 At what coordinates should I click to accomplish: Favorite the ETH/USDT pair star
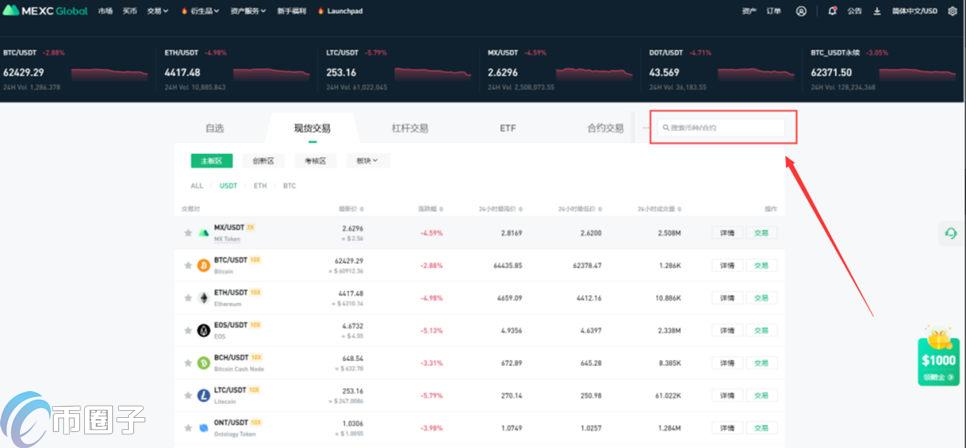point(188,298)
